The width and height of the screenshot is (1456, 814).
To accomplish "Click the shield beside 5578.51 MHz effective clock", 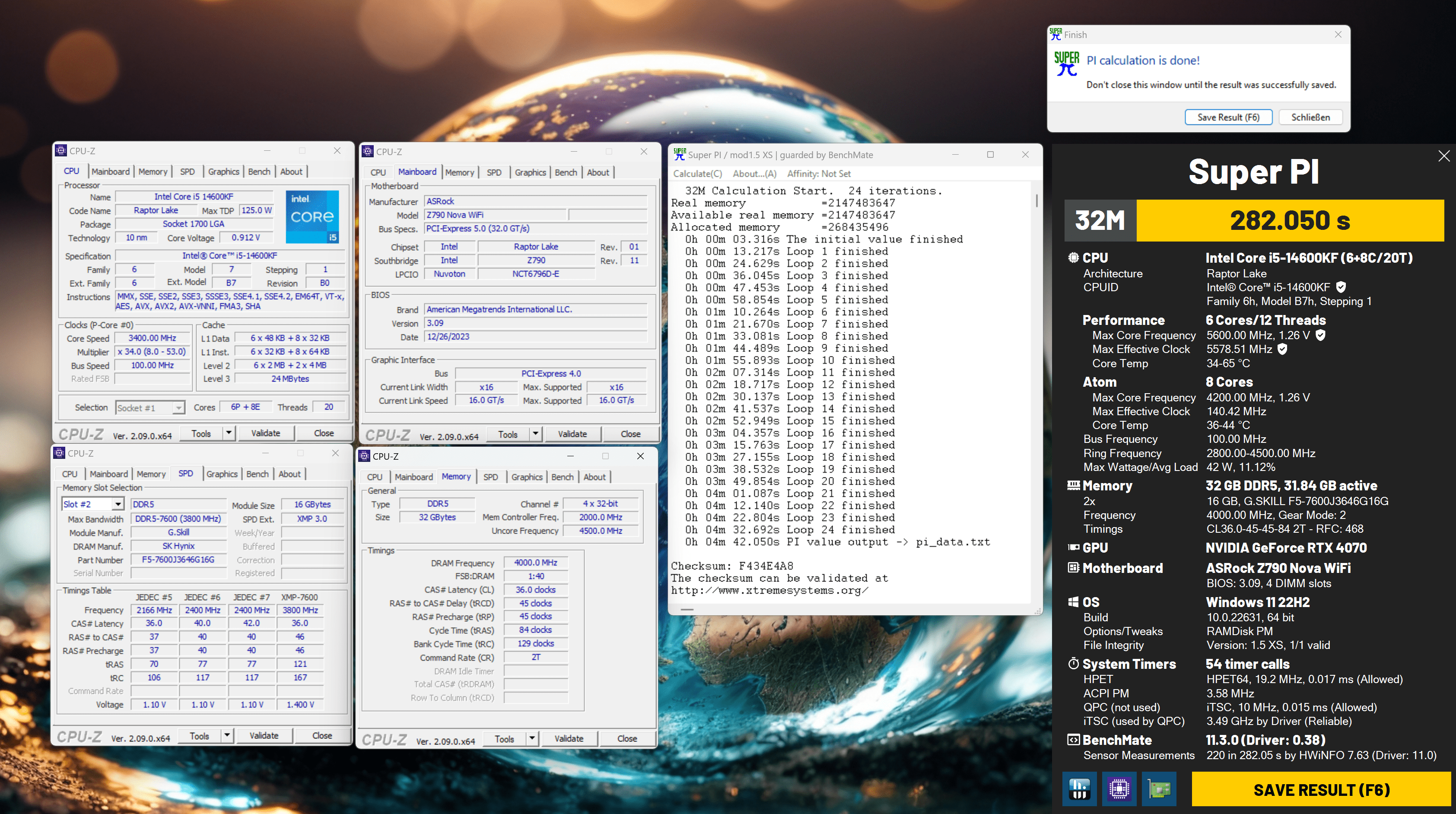I will 1282,350.
